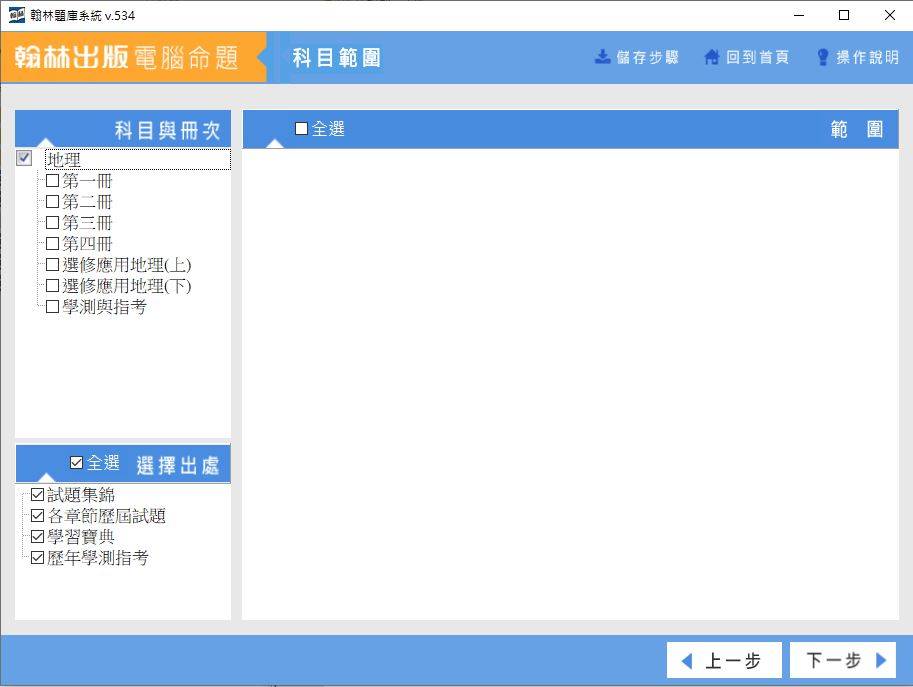
Task: Click the 科目範圍 page title
Action: point(337,58)
